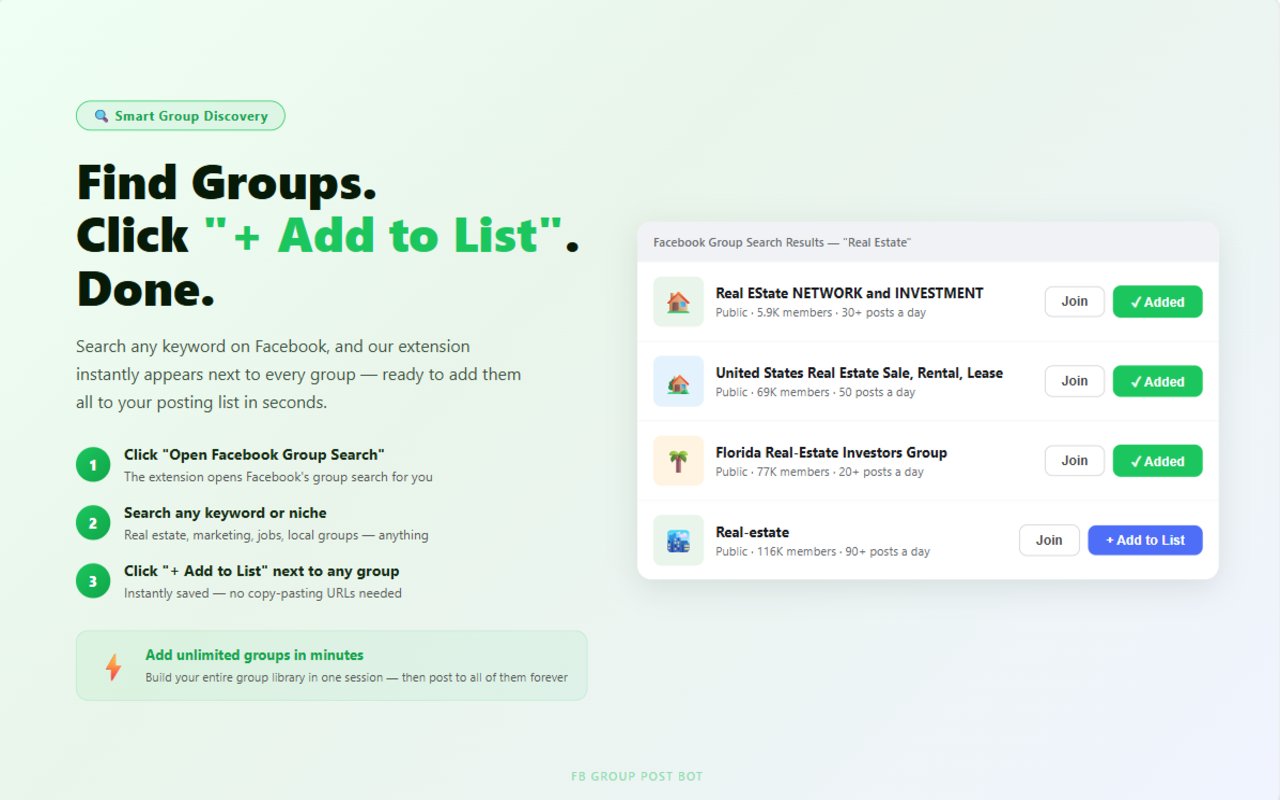Click the Smart Group Discovery pill badge
1280x800 pixels.
[180, 116]
